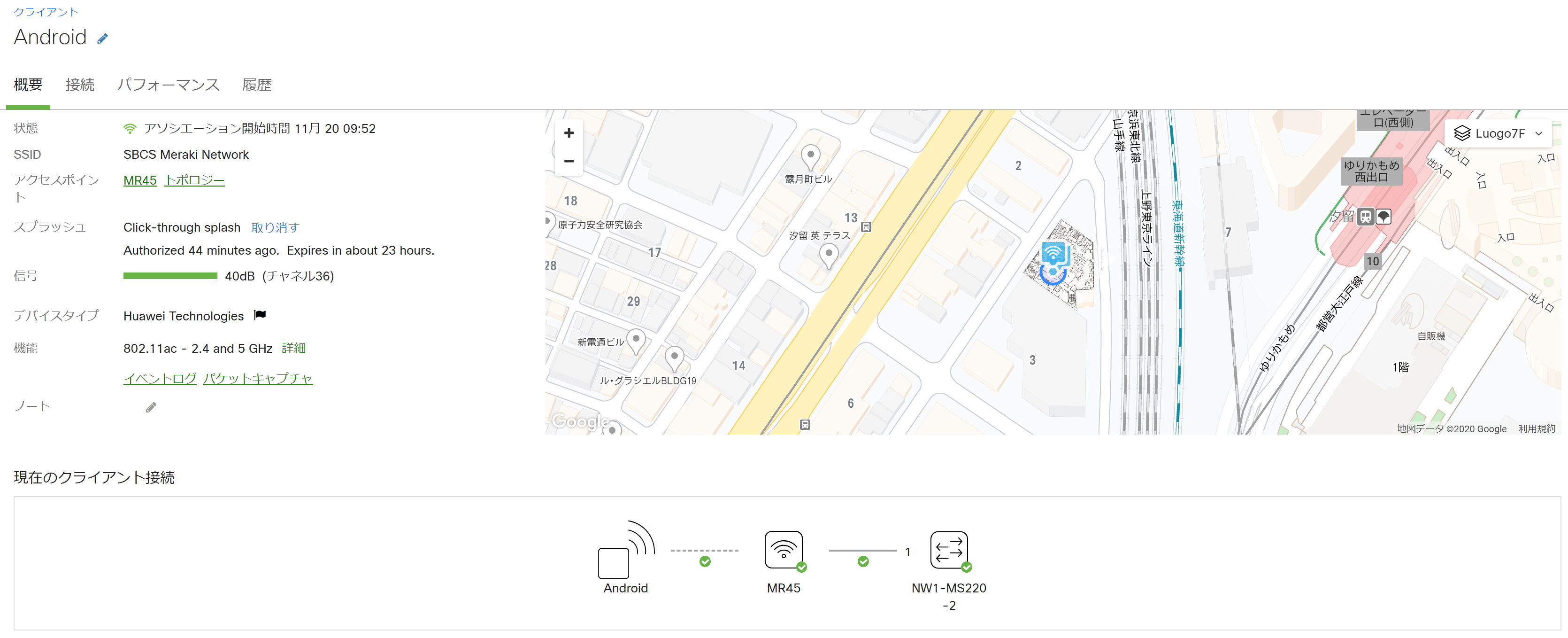Click the 新電通ビル map pin
The width and height of the screenshot is (1568, 638).
(636, 341)
